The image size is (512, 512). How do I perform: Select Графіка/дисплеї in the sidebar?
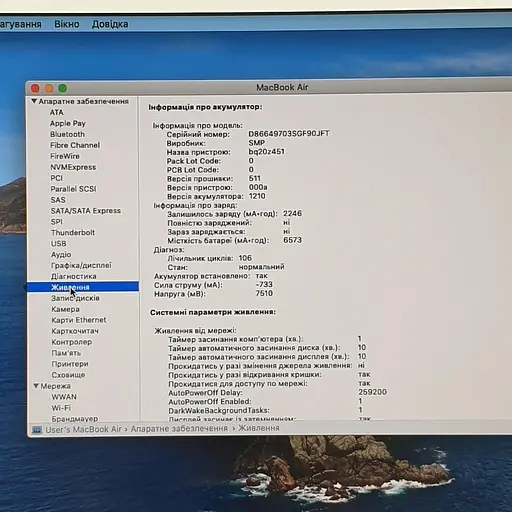coord(81,265)
